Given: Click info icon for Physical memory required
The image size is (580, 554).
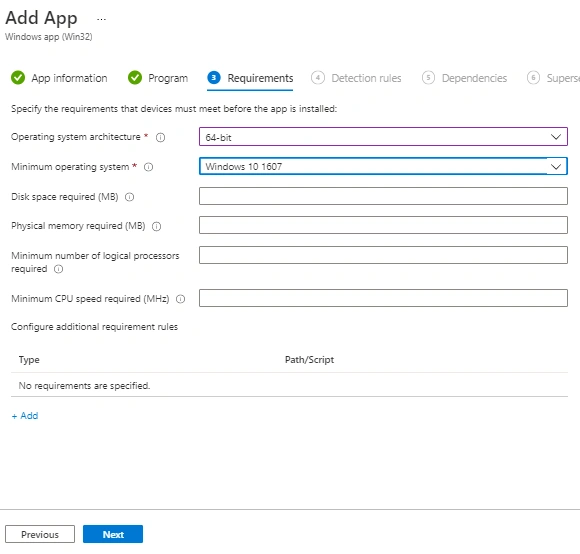Looking at the screenshot, I should pyautogui.click(x=156, y=226).
